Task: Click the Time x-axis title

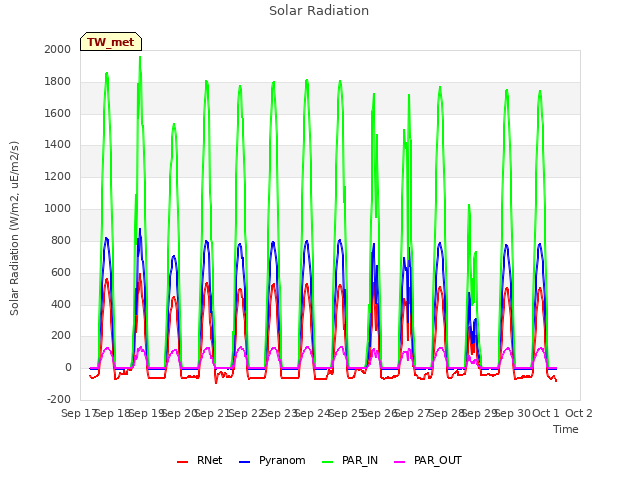Action: point(566,429)
